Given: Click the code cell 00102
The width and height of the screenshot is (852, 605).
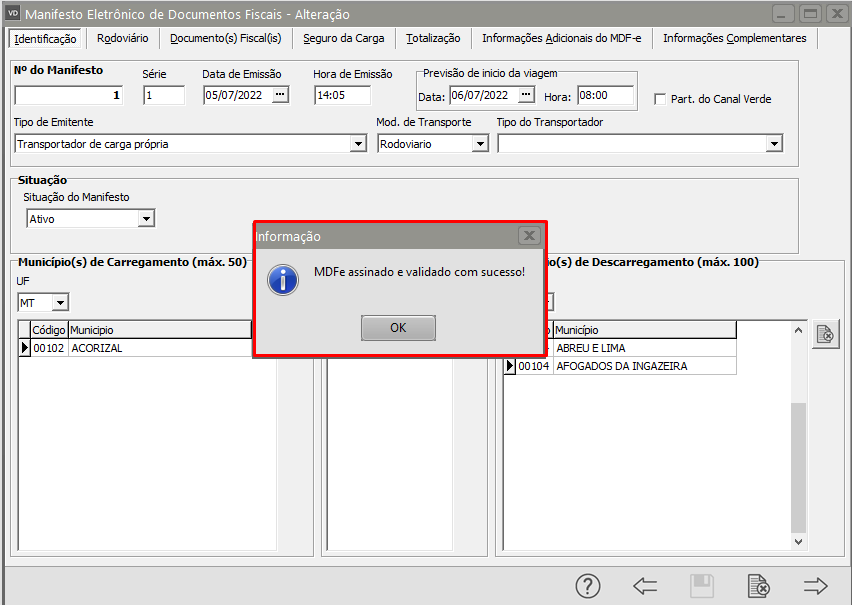Looking at the screenshot, I should tap(49, 348).
